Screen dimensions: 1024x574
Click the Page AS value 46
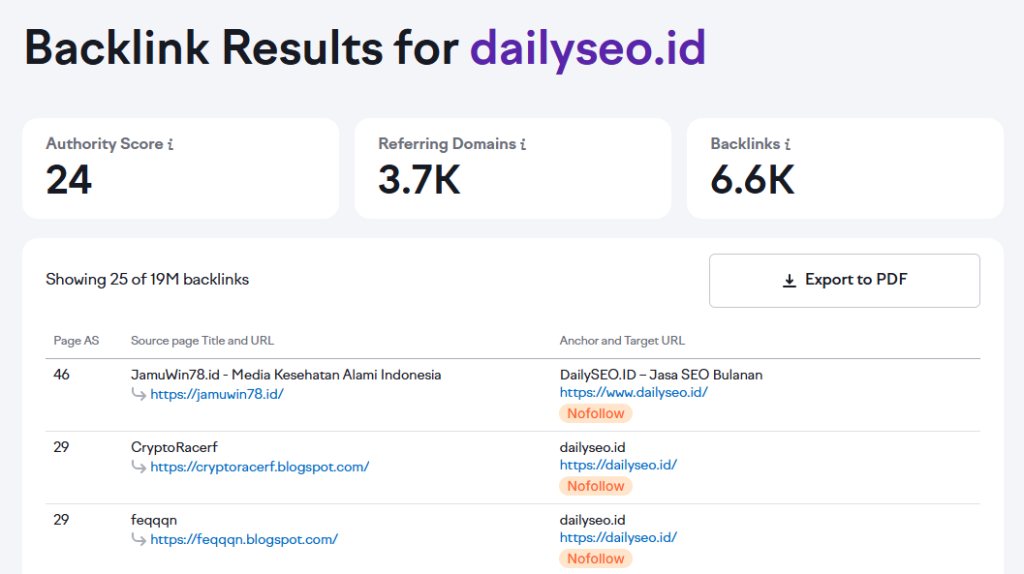click(x=61, y=375)
